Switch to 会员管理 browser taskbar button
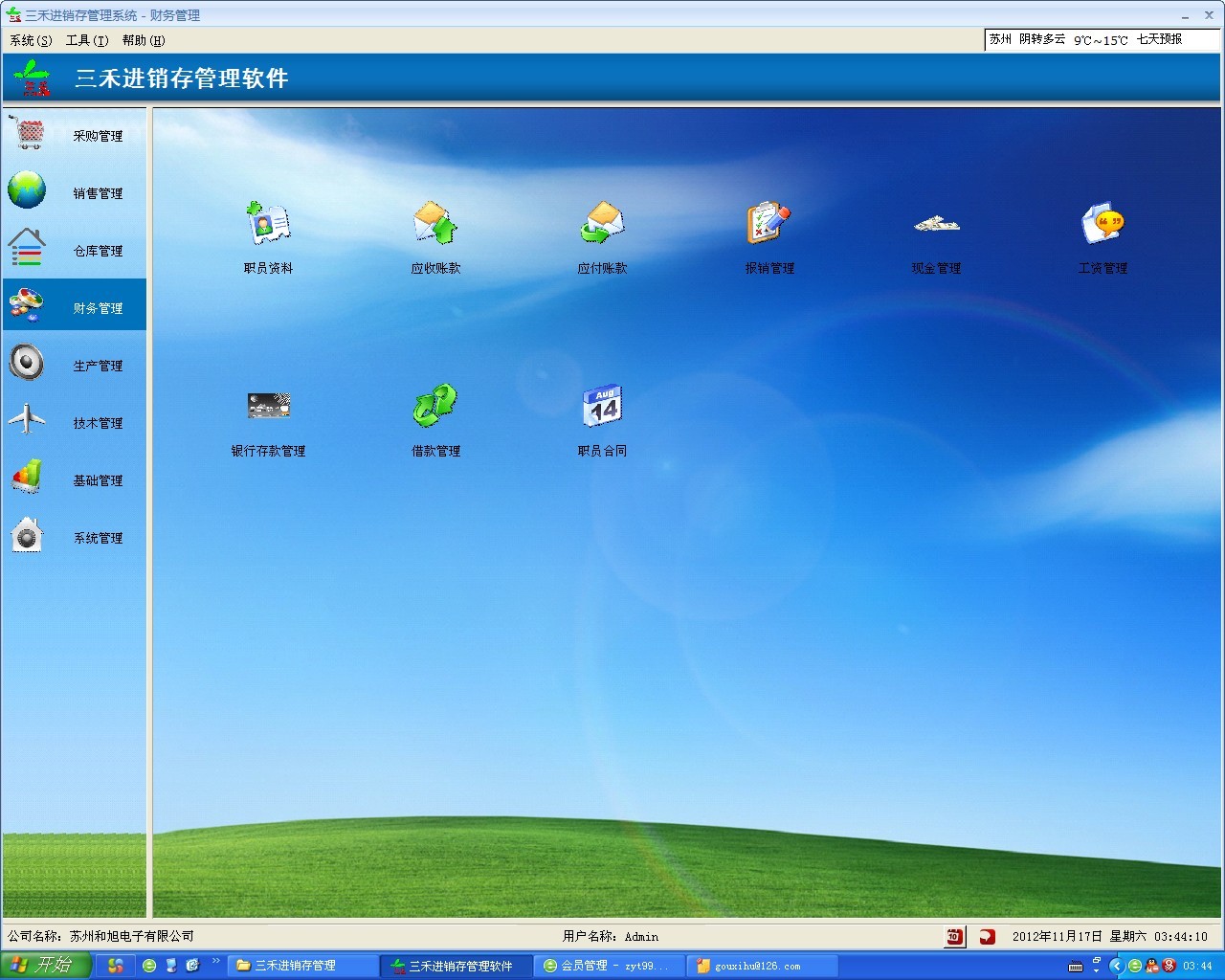1225x980 pixels. point(609,966)
